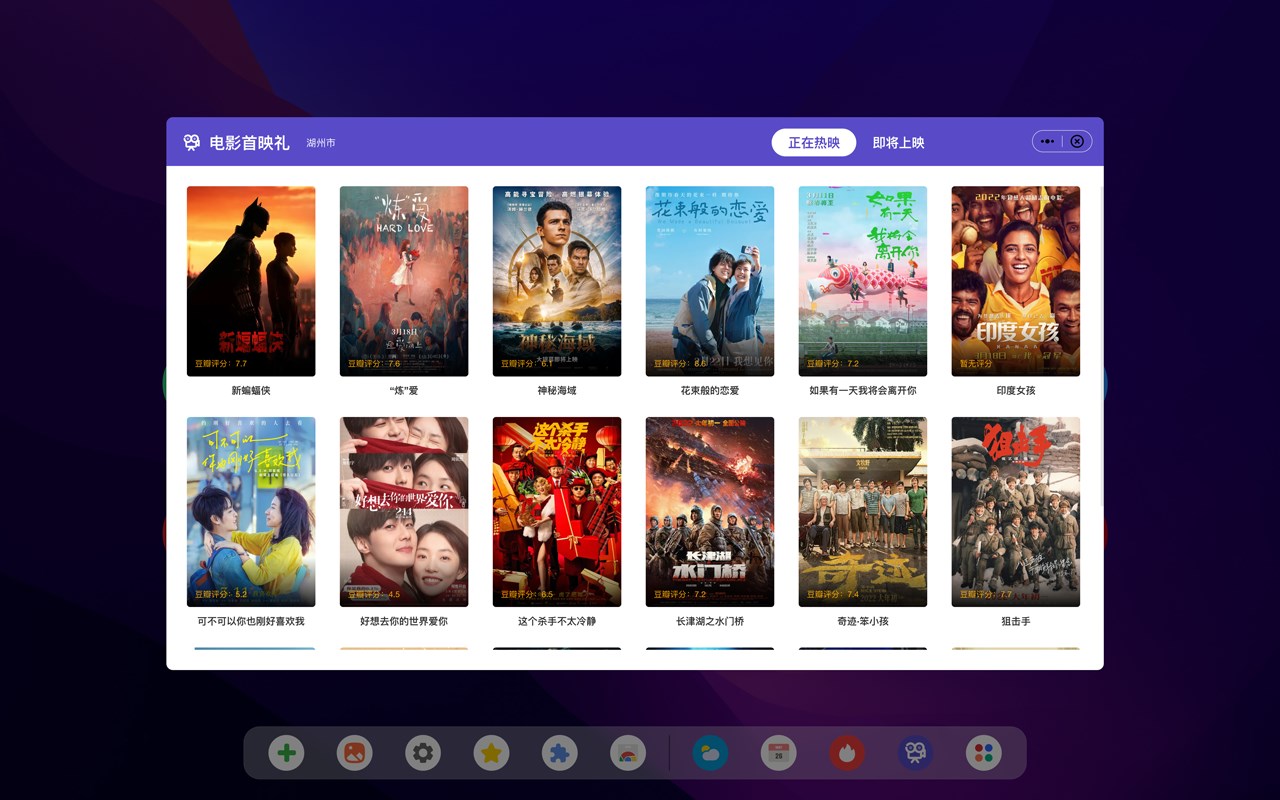Open the "炼"爱 Hard Love poster
Viewport: 1280px width, 800px height.
(x=404, y=281)
